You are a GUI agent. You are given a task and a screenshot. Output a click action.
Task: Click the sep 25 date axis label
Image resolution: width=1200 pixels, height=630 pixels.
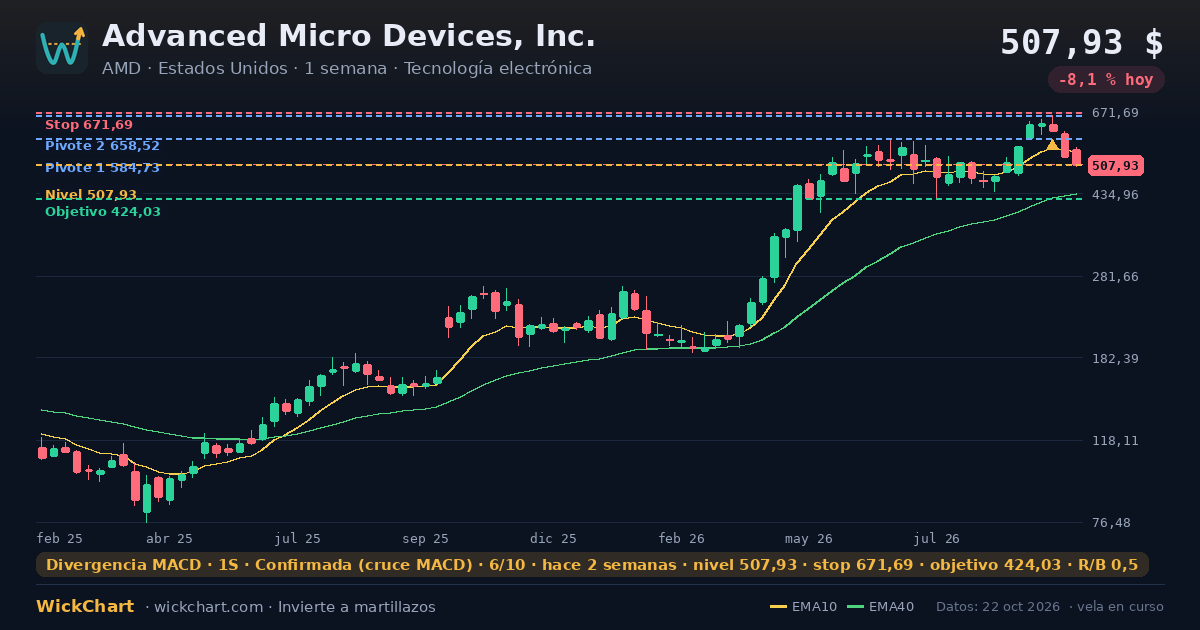tap(425, 538)
